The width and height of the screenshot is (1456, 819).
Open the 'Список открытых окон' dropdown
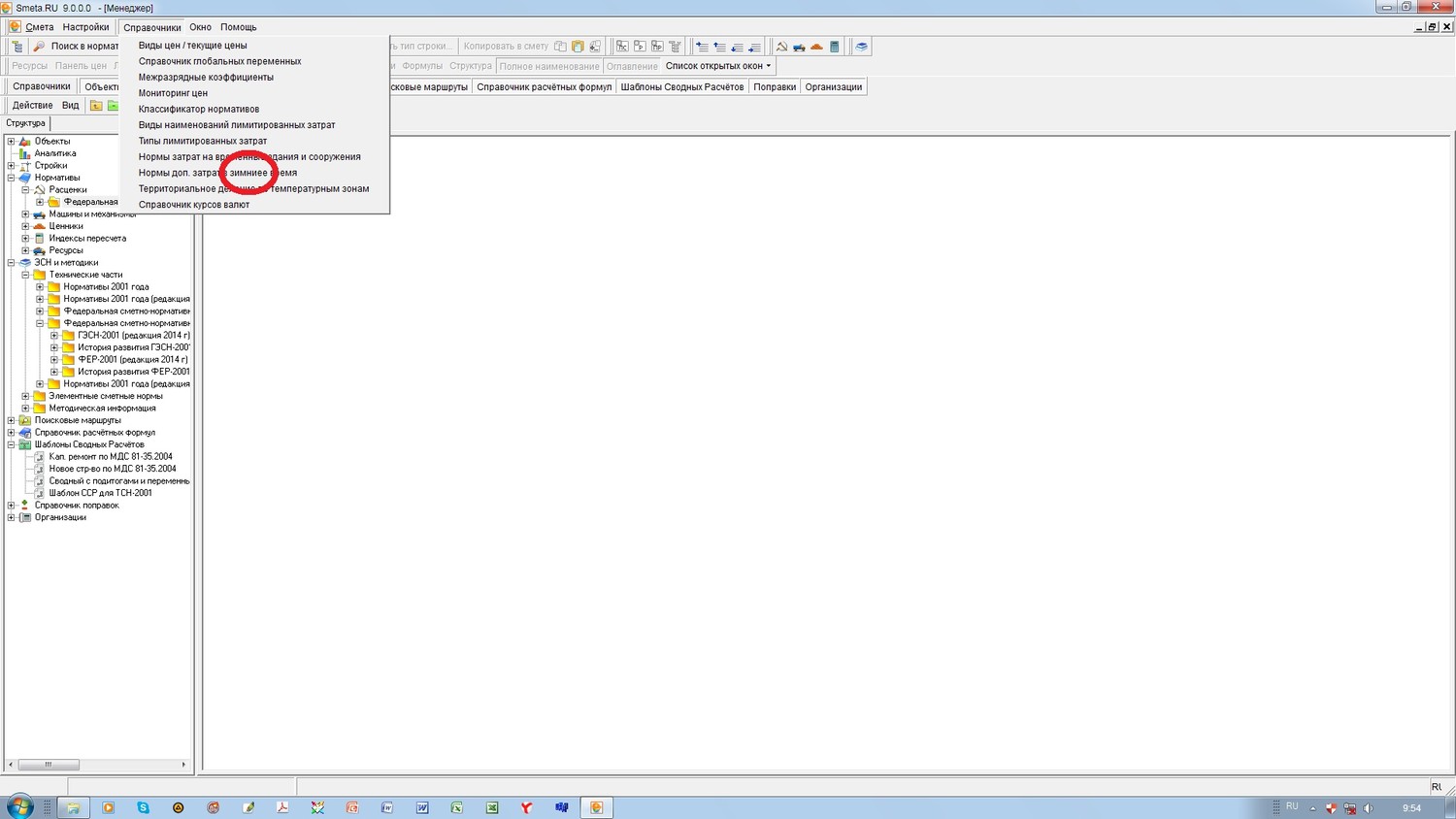[718, 66]
